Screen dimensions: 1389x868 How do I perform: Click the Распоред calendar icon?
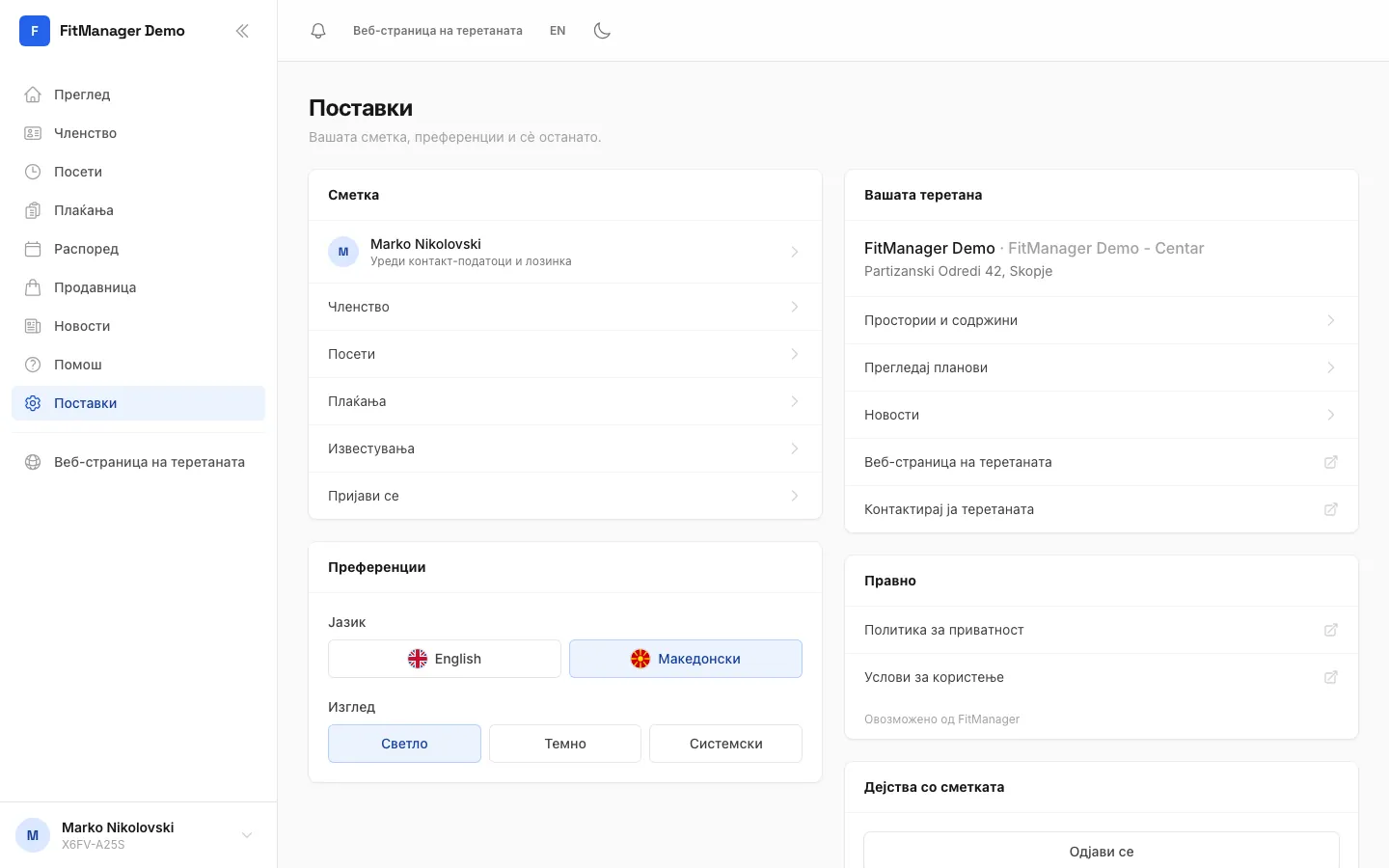pyautogui.click(x=33, y=249)
